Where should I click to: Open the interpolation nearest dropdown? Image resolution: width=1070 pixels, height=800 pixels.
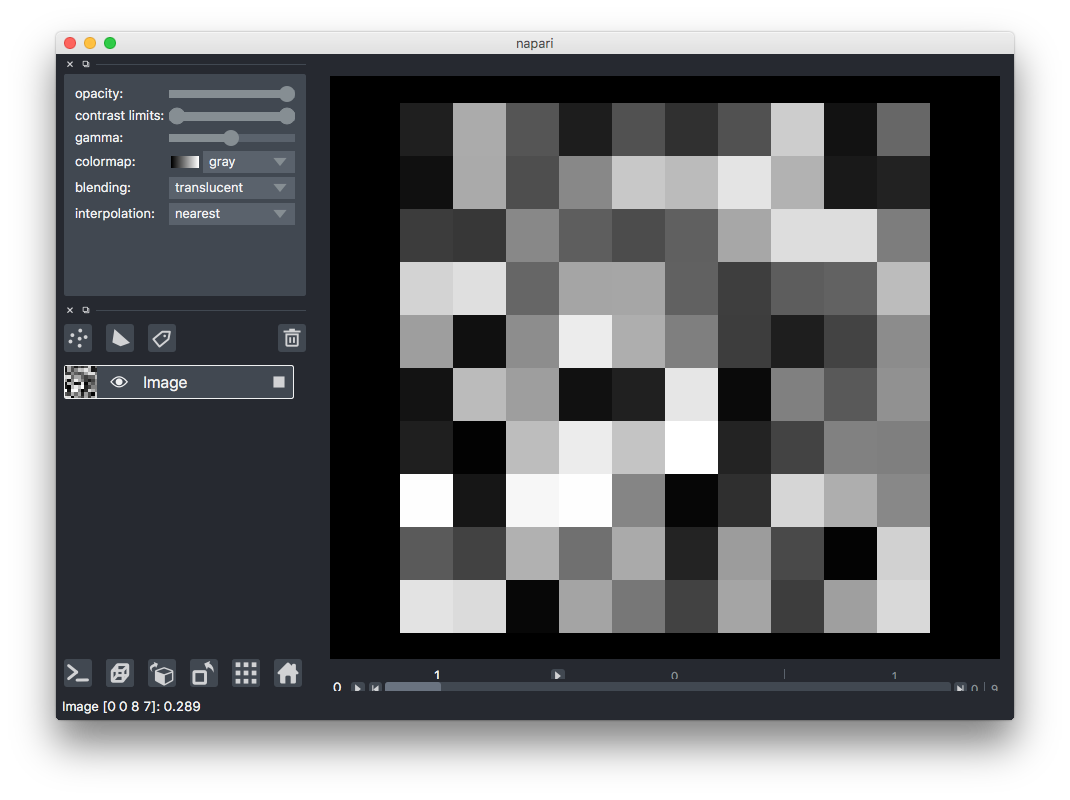231,214
